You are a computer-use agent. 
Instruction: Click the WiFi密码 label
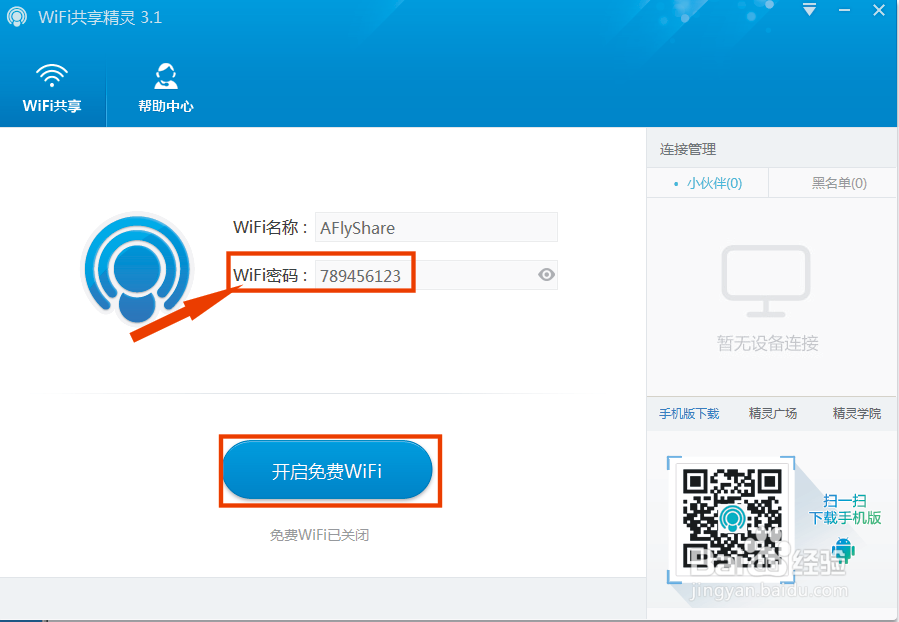coord(271,275)
